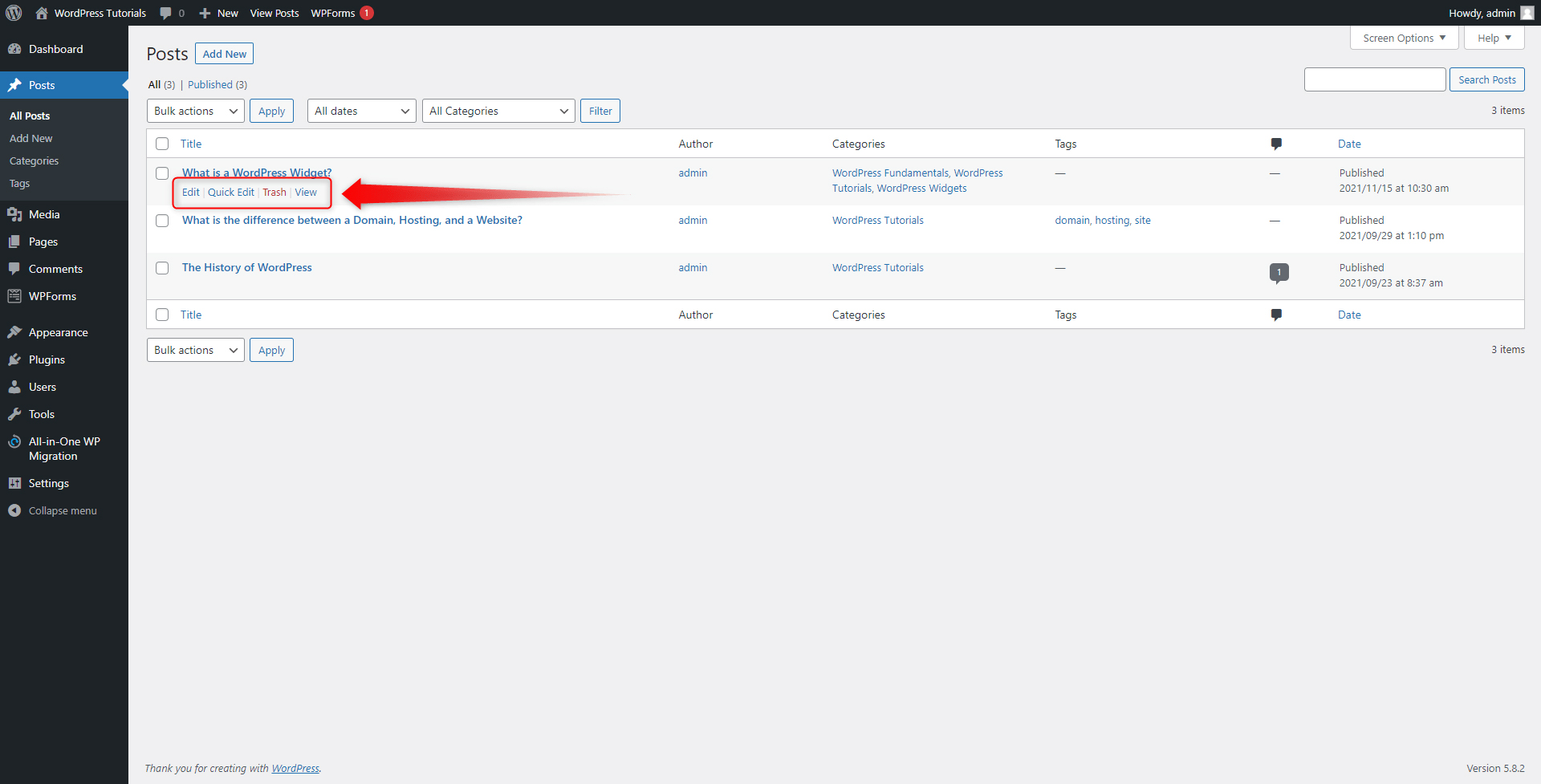This screenshot has width=1541, height=784.
Task: Expand the Help panel
Action: [1494, 38]
